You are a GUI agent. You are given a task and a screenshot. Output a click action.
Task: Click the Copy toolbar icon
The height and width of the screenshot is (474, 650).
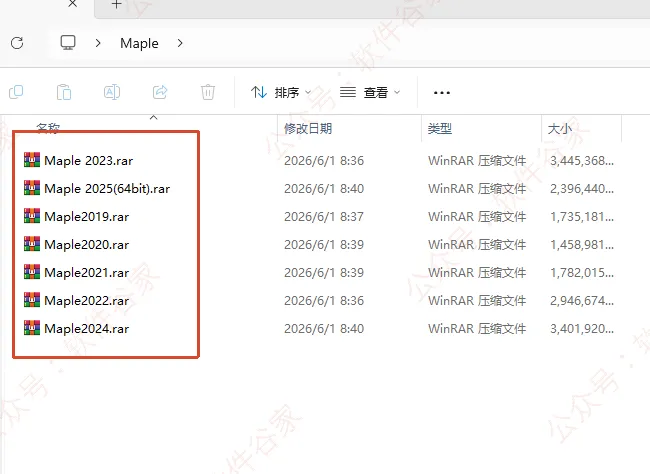tap(16, 92)
